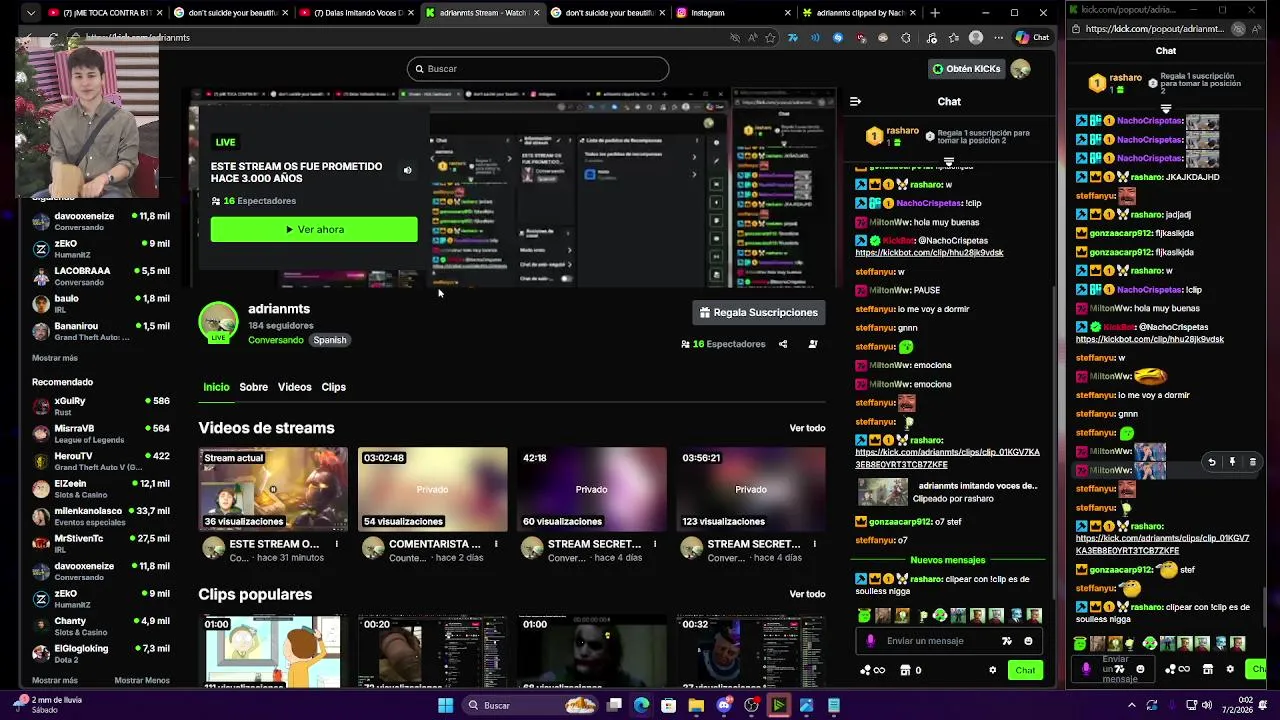Open emoji picker in main chat input
The height and width of the screenshot is (720, 1280).
pos(1029,641)
